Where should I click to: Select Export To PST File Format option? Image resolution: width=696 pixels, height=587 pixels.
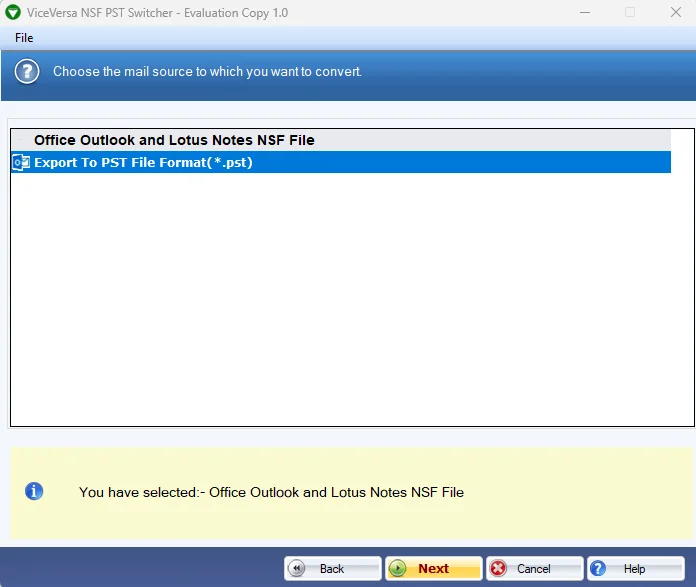[x=340, y=162]
